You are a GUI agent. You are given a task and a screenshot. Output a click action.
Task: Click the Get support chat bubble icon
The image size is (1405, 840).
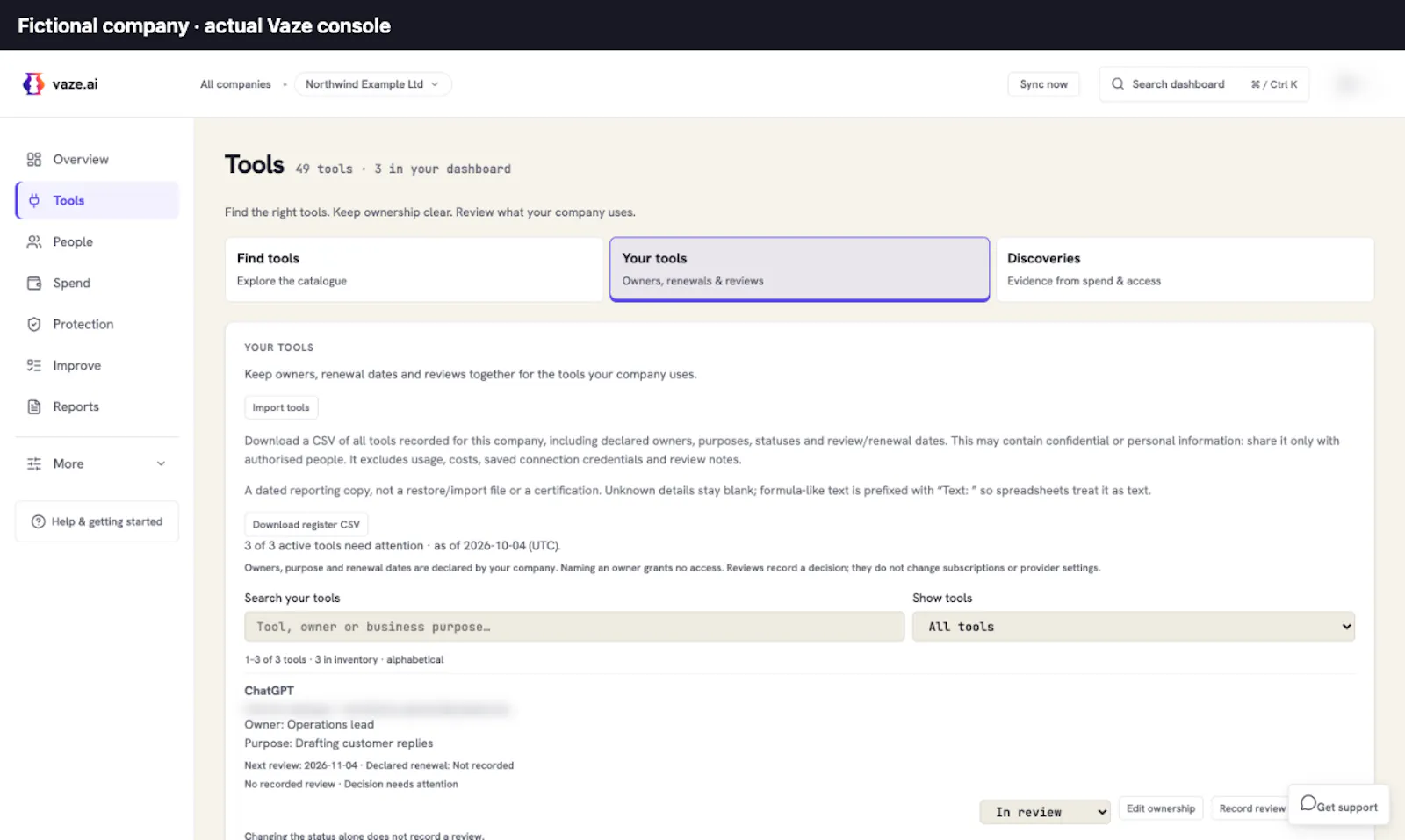[1308, 803]
